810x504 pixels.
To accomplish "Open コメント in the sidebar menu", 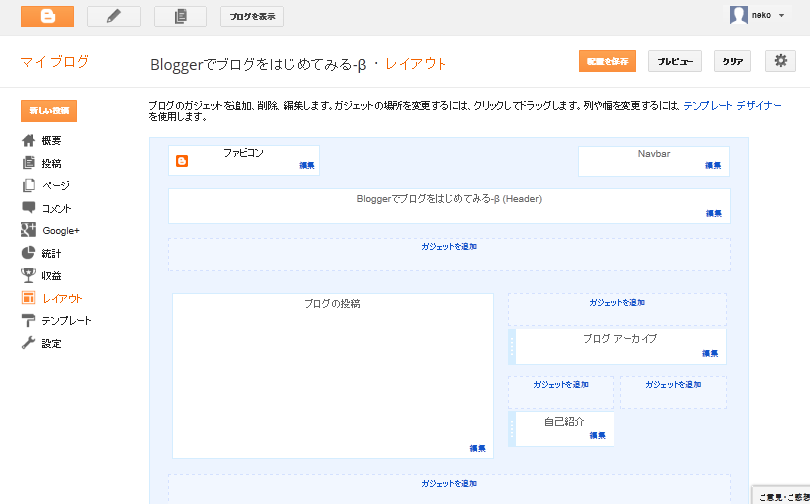I will (56, 208).
